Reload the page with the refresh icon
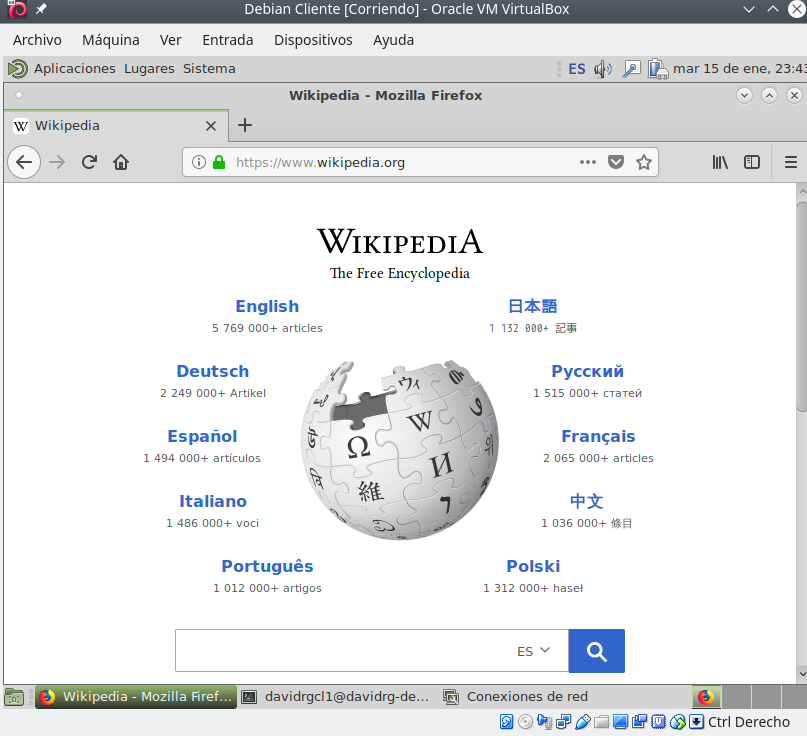 coord(90,162)
